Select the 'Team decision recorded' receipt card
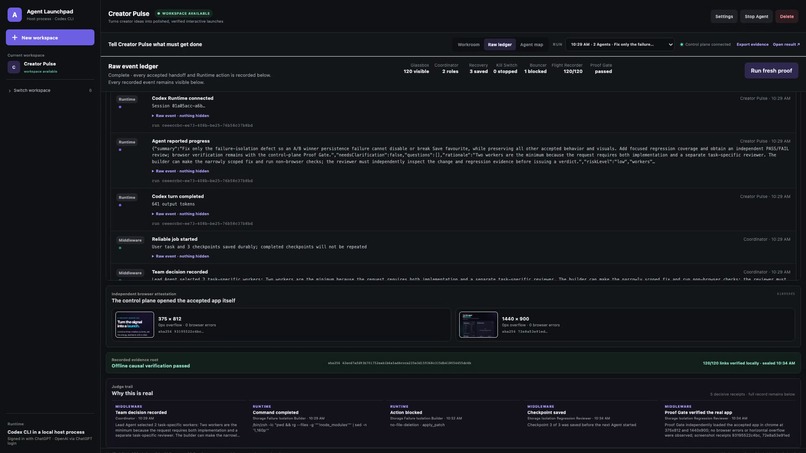 pos(178,422)
